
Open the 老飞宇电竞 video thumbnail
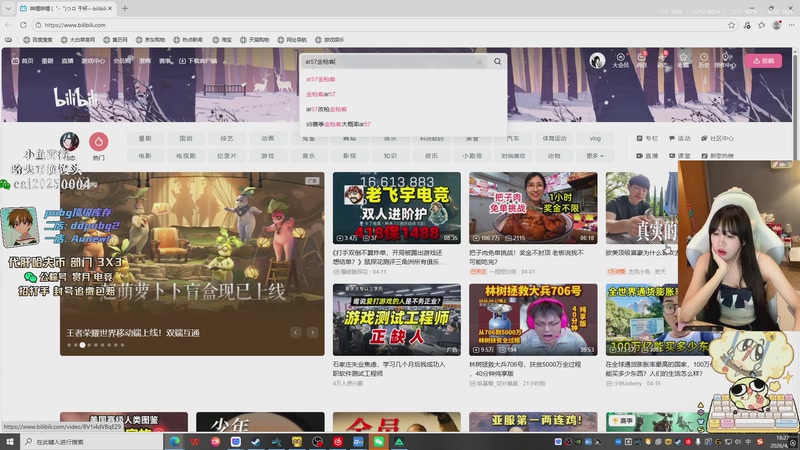point(396,208)
